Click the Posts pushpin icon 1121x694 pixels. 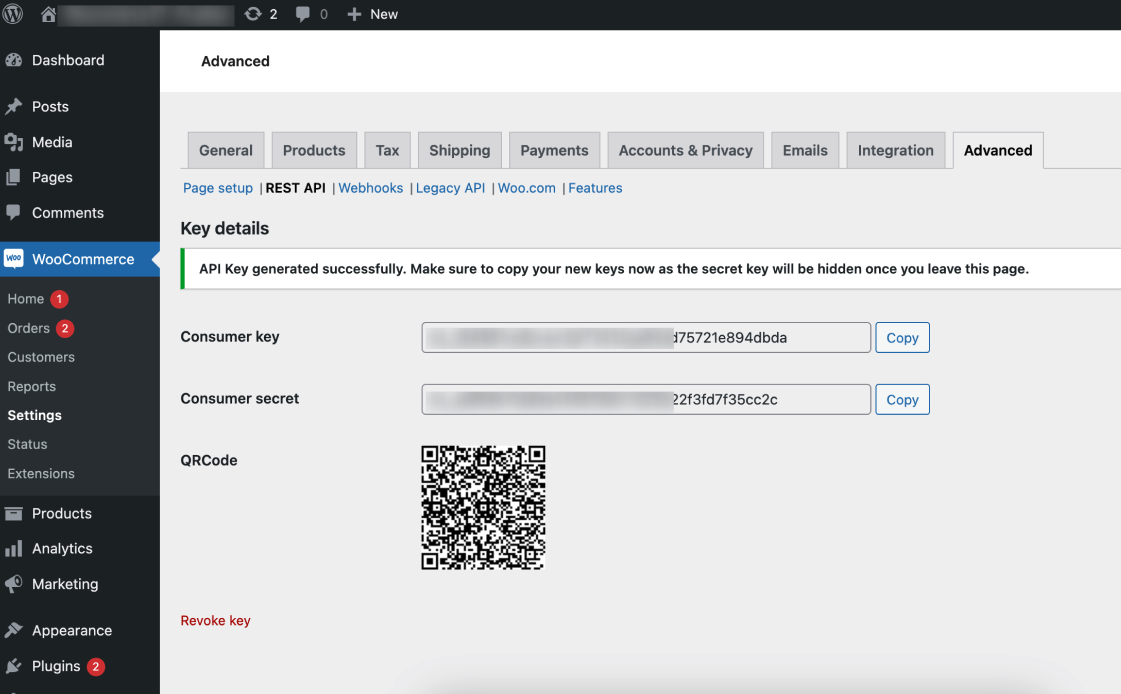coord(14,106)
